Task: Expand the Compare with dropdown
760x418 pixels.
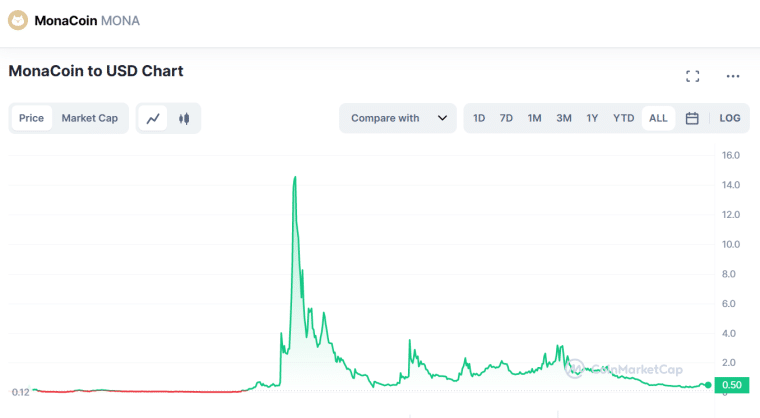Action: click(x=398, y=118)
